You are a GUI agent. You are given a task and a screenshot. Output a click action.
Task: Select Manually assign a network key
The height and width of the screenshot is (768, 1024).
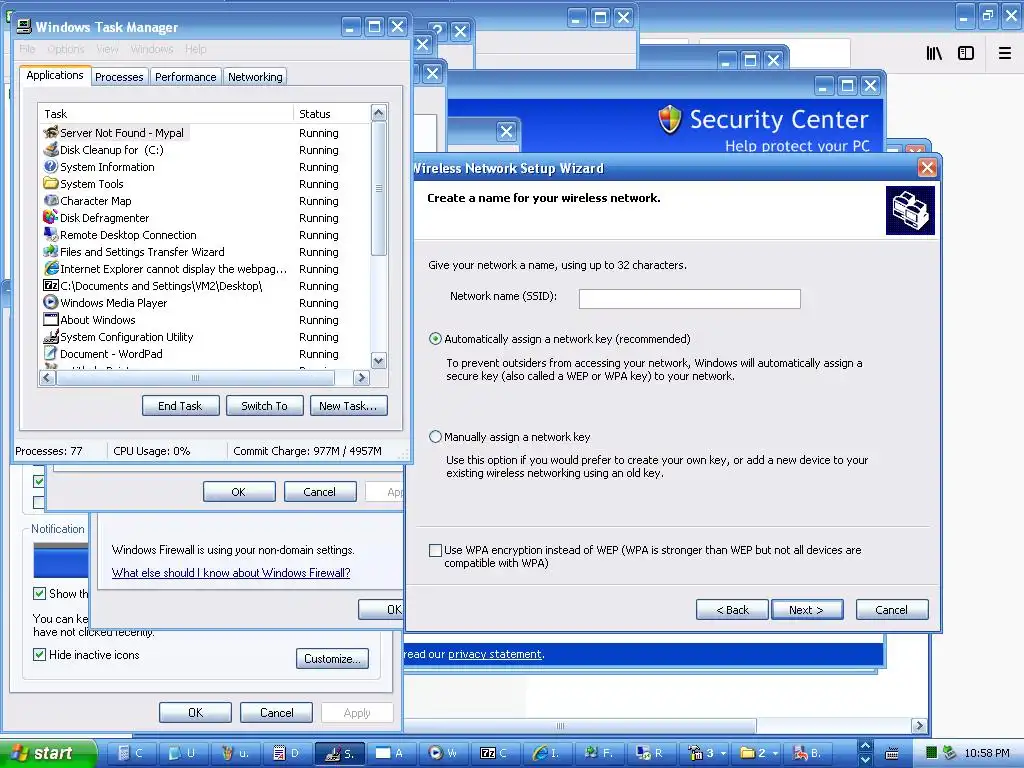(436, 437)
